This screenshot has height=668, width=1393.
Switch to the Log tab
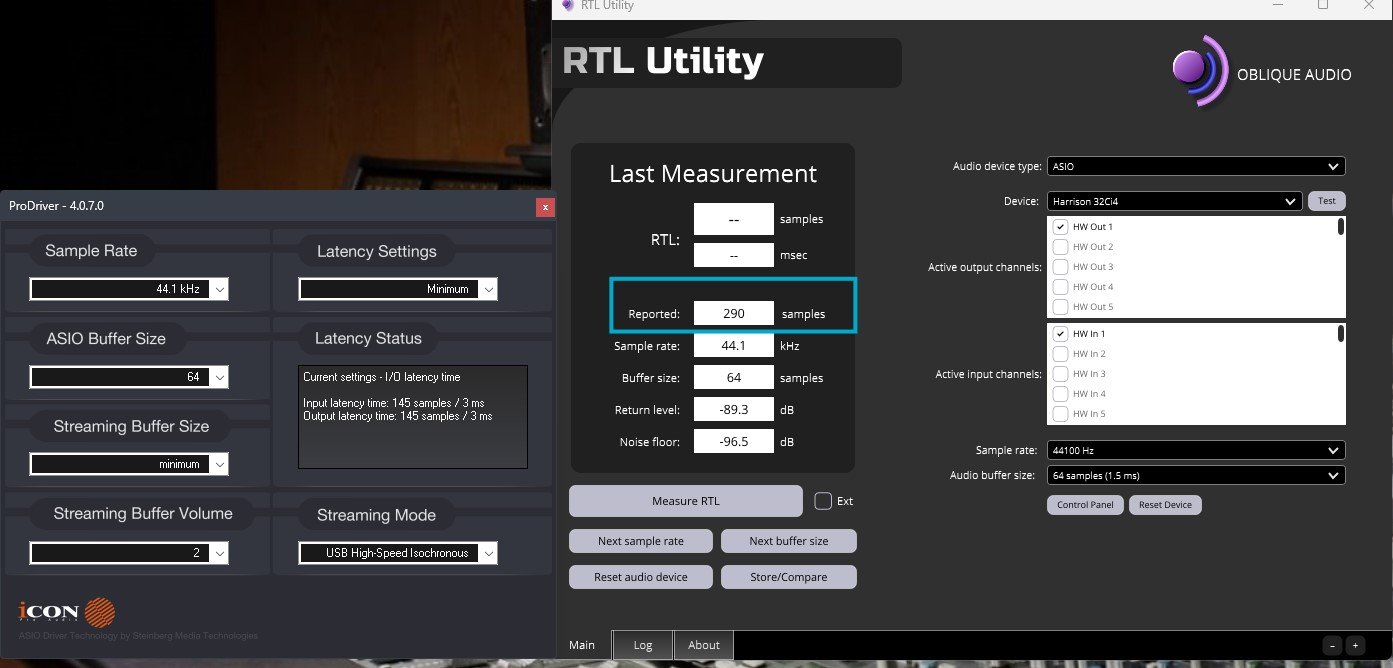(643, 645)
